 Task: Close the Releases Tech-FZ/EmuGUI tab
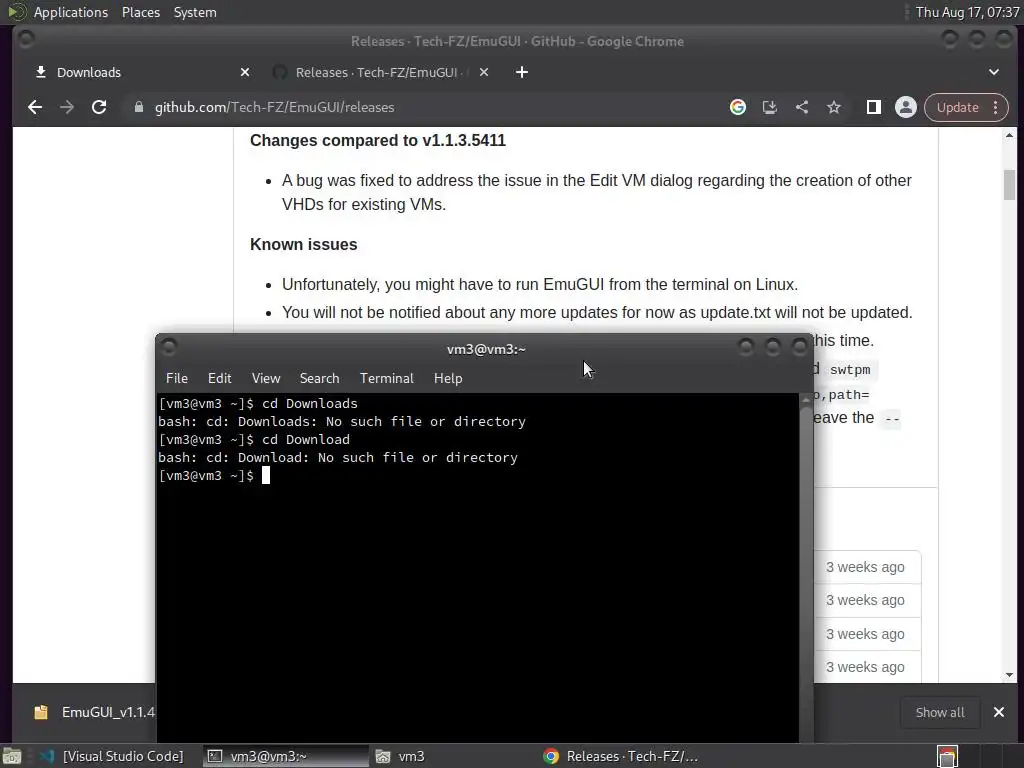484,72
